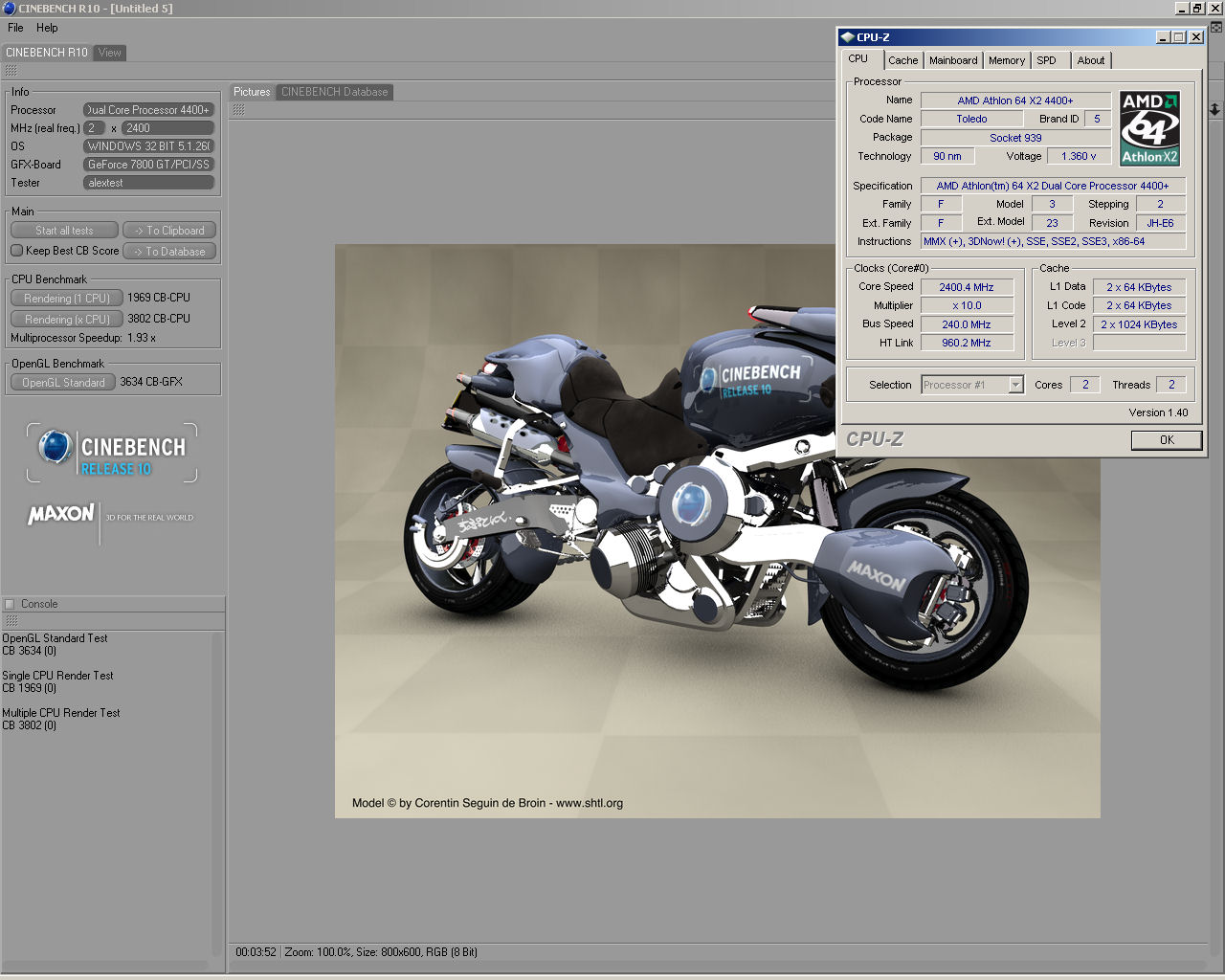Click the Processor info field
Image resolution: width=1225 pixels, height=980 pixels.
point(148,110)
